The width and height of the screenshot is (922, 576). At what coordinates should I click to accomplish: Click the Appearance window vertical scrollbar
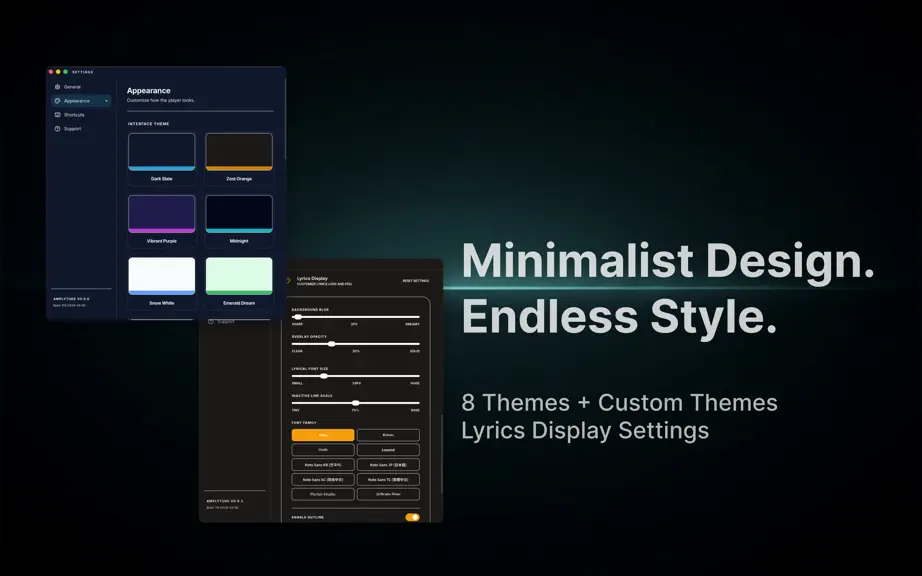tap(285, 118)
